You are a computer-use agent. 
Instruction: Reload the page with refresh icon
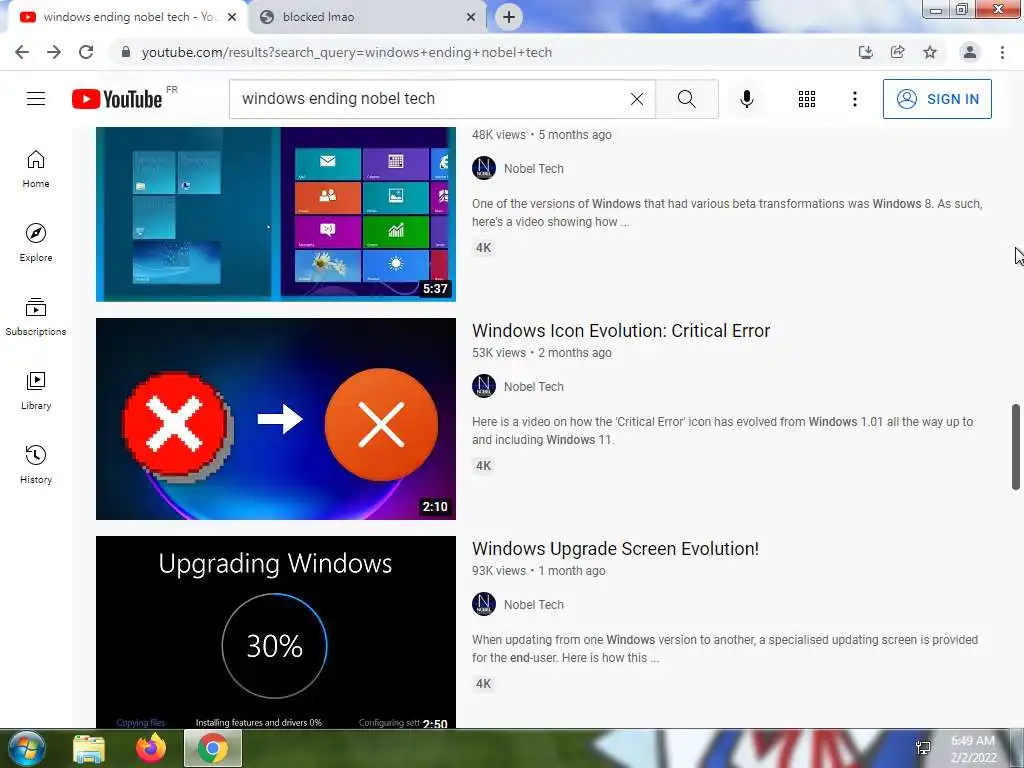86,52
